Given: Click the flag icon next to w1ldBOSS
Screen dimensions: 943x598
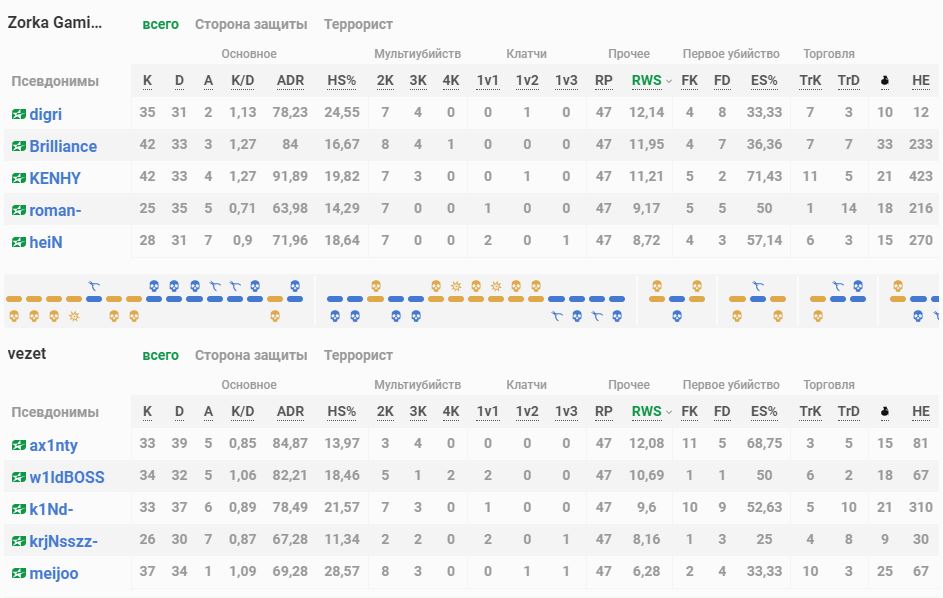Looking at the screenshot, I should [18, 477].
